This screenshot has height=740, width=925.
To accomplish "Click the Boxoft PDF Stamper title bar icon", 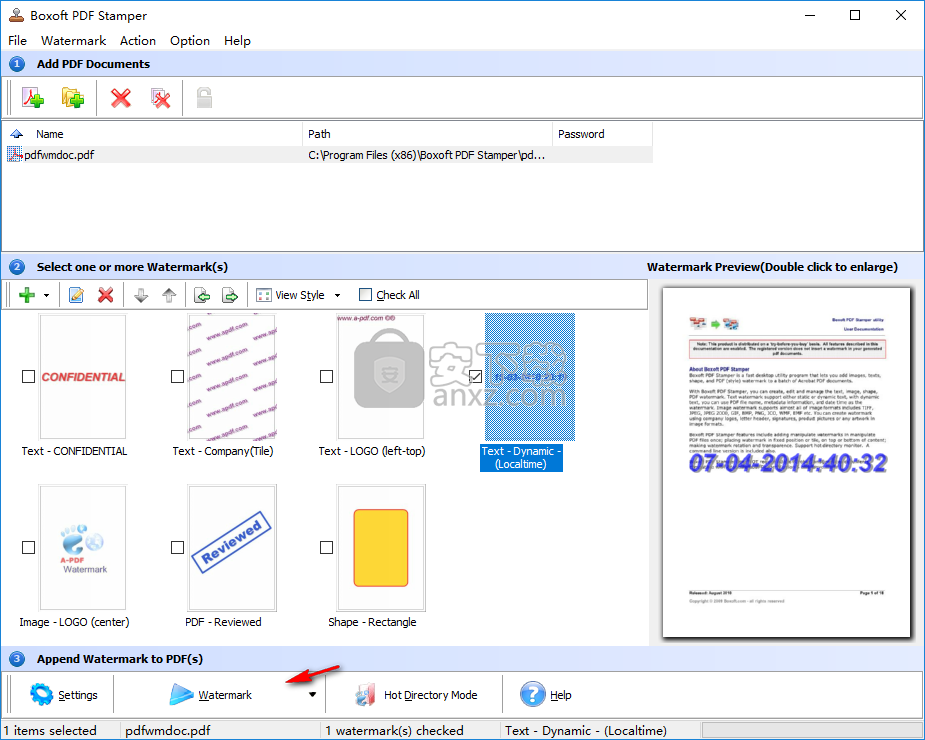I will tap(16, 15).
